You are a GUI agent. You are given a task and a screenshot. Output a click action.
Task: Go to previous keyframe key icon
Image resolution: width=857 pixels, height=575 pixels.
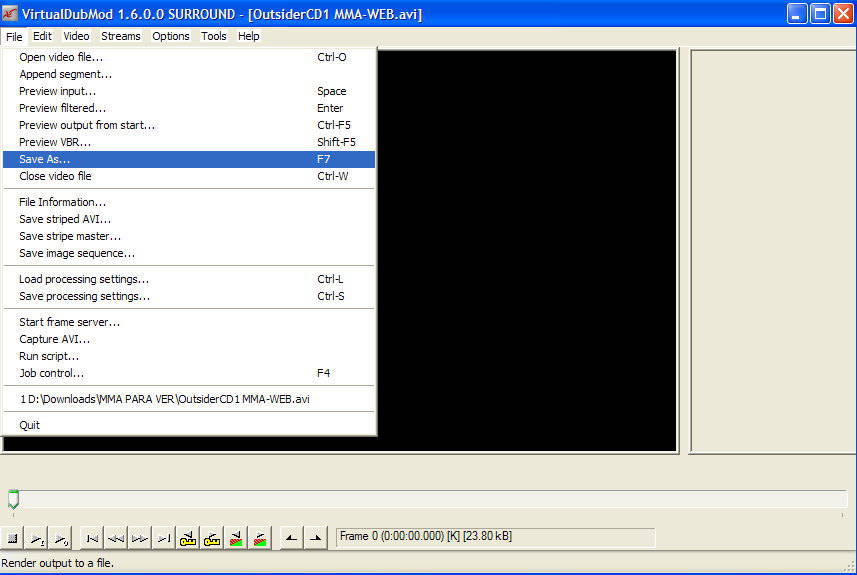(x=187, y=538)
